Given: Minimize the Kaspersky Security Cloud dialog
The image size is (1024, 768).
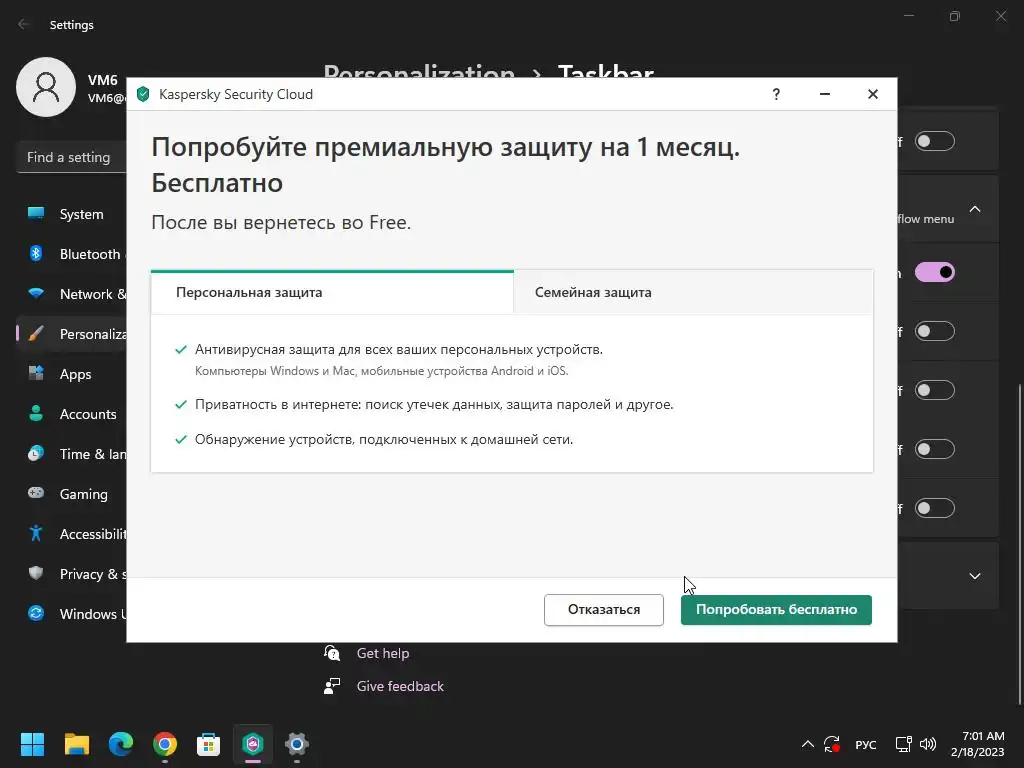Looking at the screenshot, I should coord(825,94).
